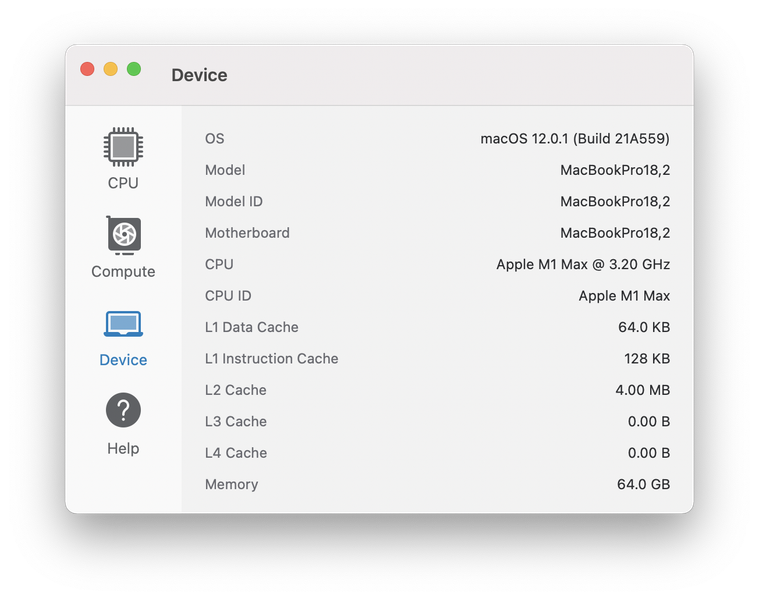
Task: Open the Help question mark icon
Action: click(123, 411)
